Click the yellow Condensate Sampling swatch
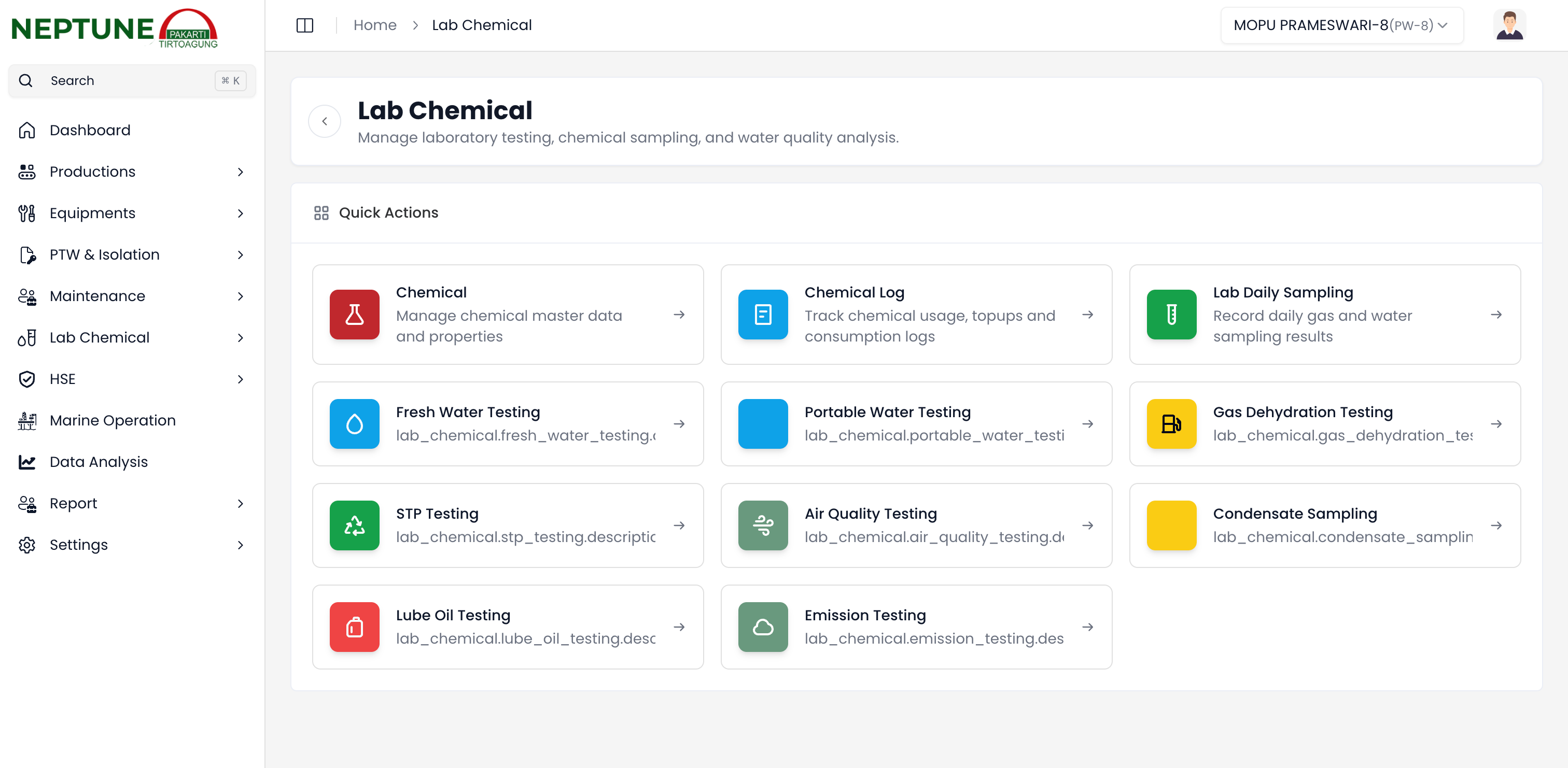Image resolution: width=1568 pixels, height=768 pixels. [1171, 525]
